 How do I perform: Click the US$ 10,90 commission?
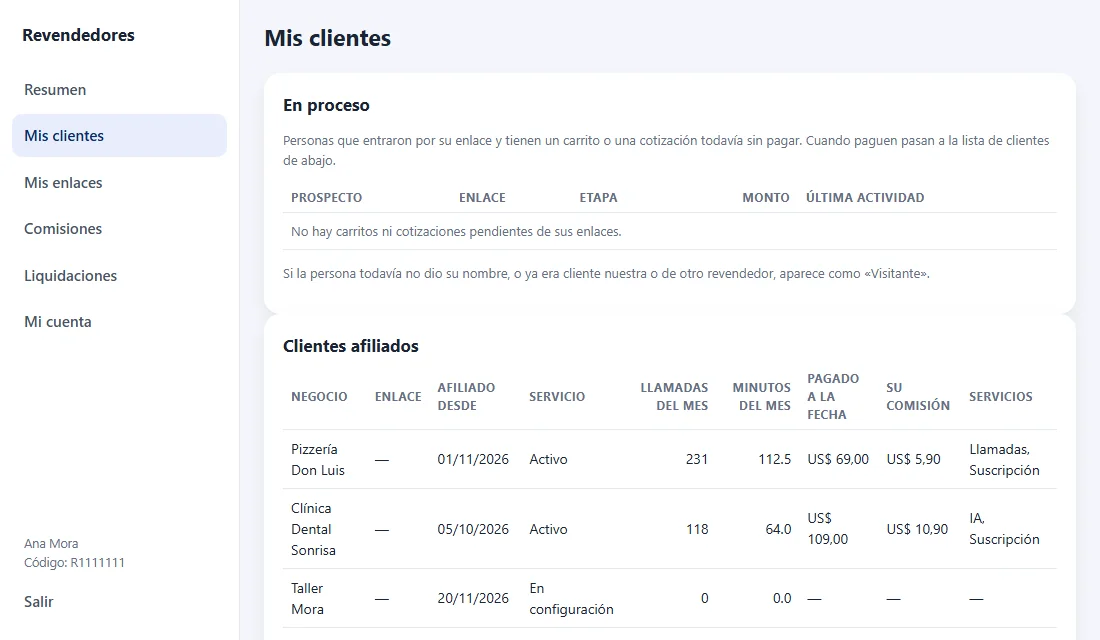[x=917, y=529]
